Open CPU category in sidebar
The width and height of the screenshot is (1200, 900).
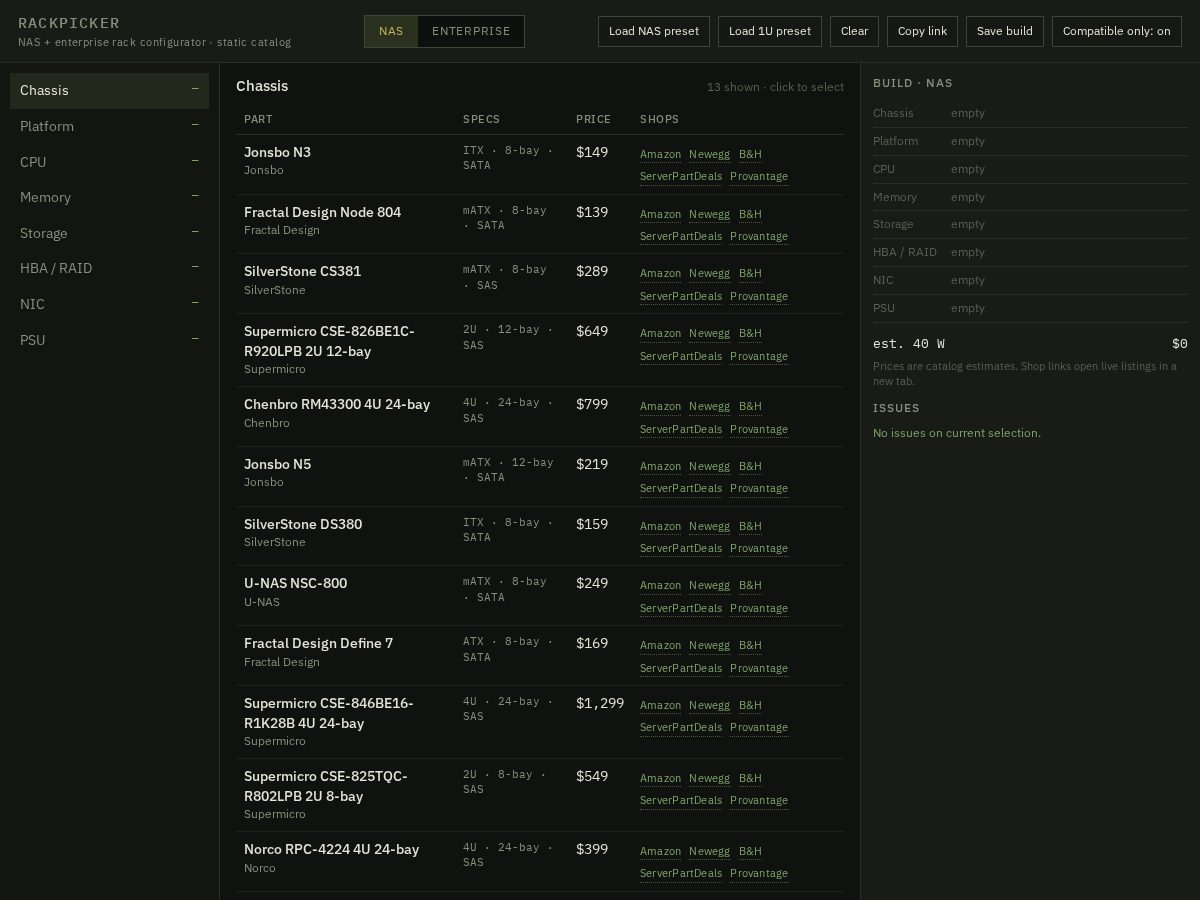point(109,162)
